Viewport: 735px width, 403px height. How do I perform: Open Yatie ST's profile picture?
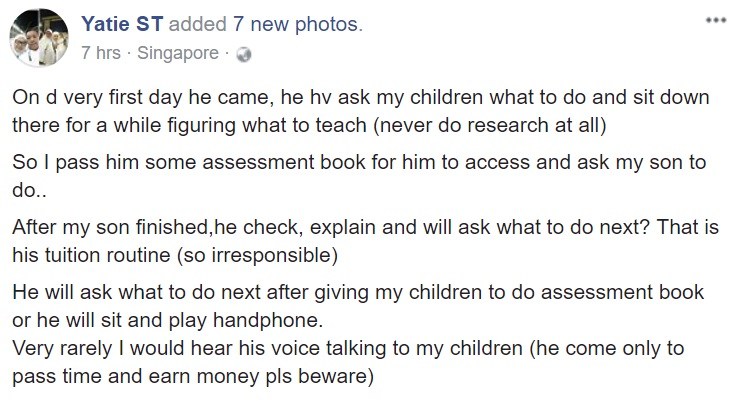[x=39, y=39]
